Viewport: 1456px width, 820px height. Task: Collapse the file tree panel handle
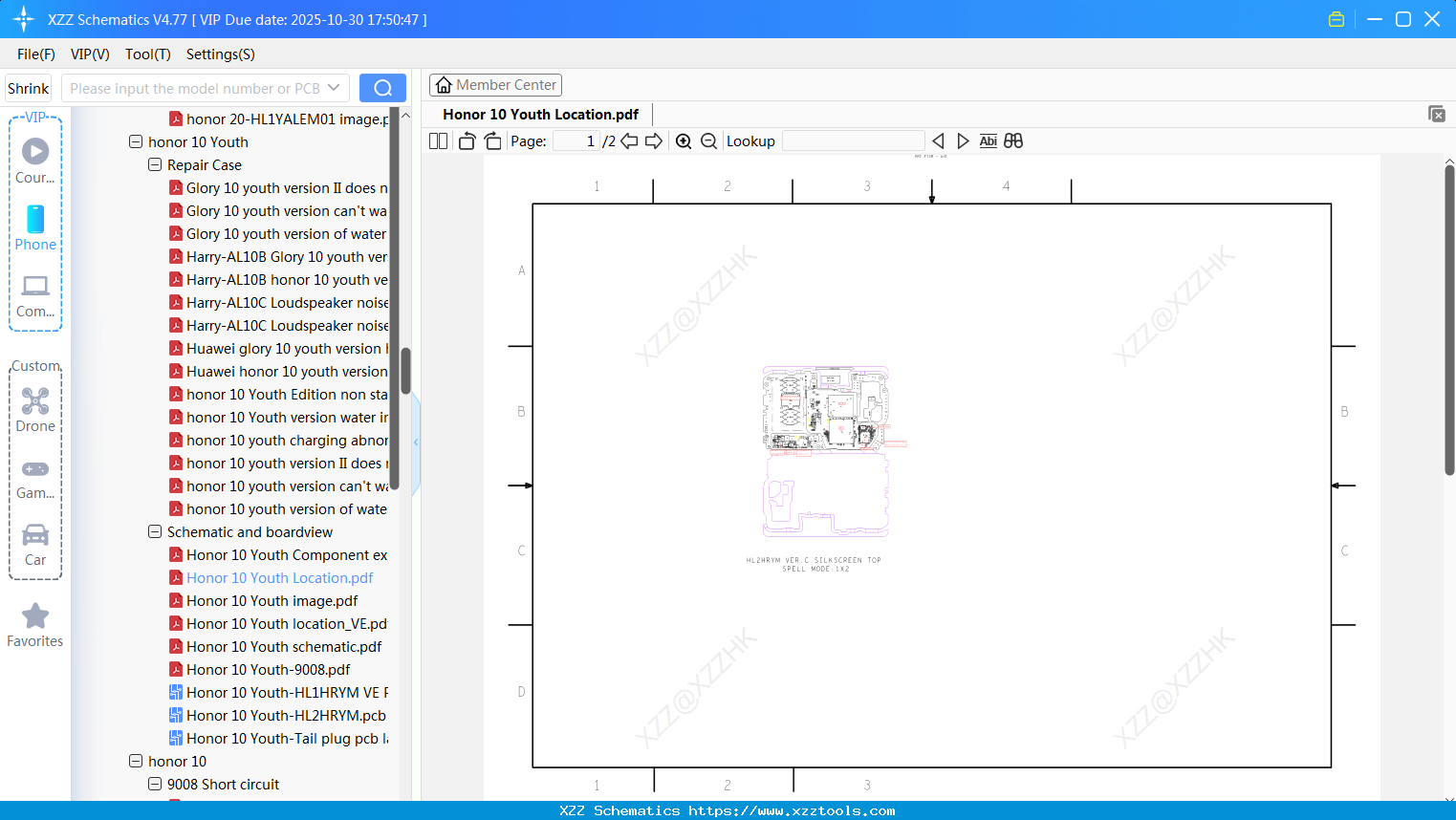[416, 442]
